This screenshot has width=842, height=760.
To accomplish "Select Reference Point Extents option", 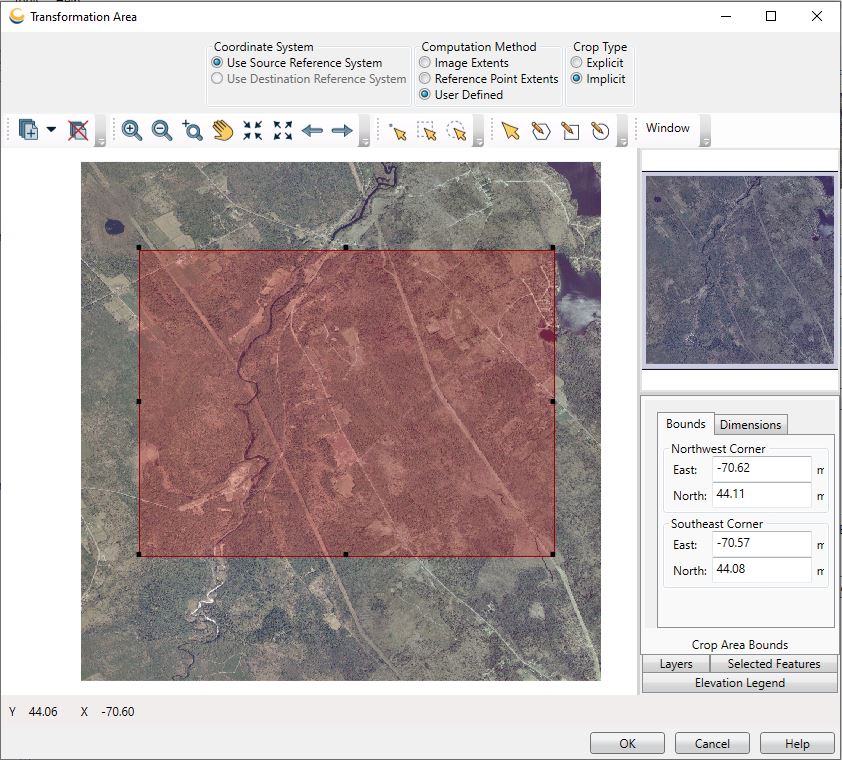I will (426, 79).
